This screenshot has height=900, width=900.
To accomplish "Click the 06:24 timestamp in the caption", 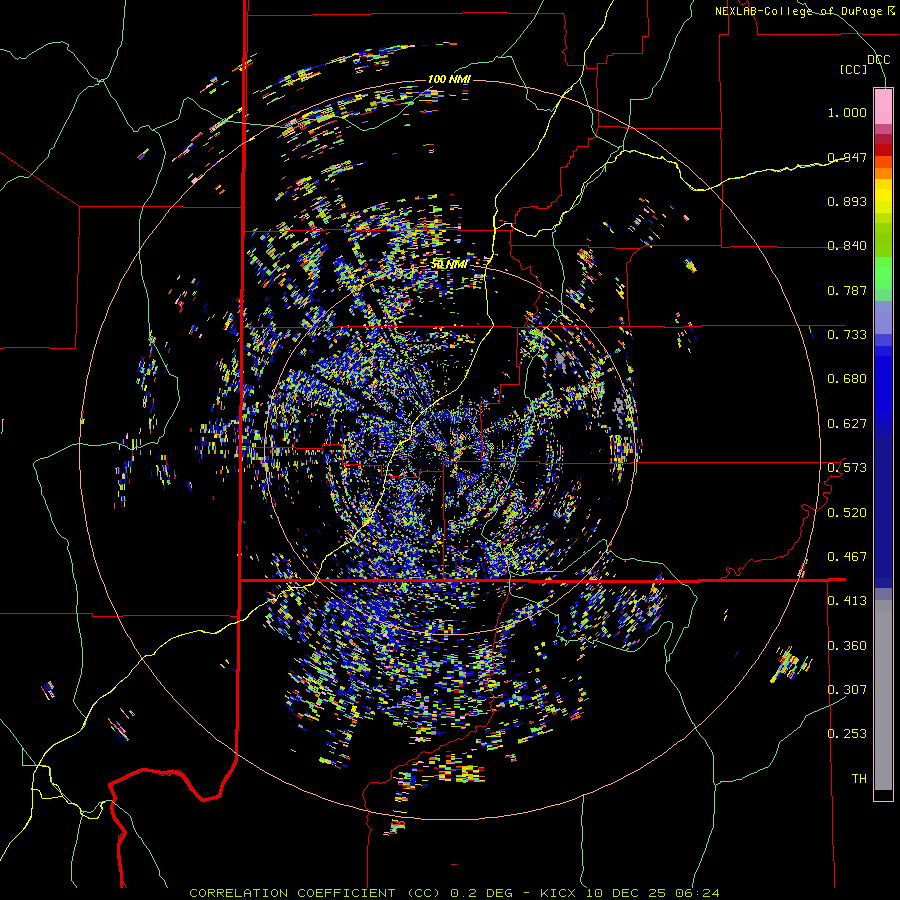I will click(696, 893).
